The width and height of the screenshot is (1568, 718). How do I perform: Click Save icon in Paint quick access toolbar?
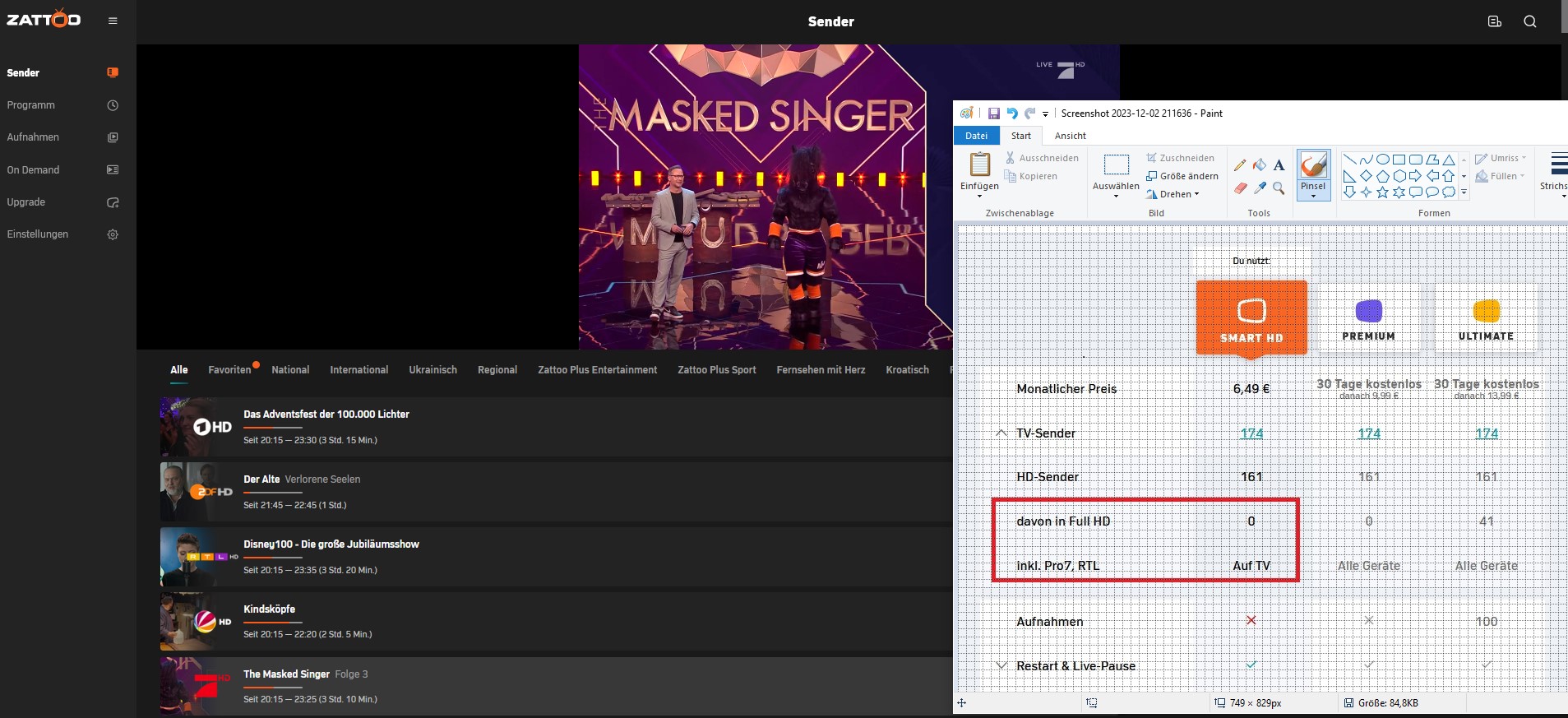coord(994,113)
